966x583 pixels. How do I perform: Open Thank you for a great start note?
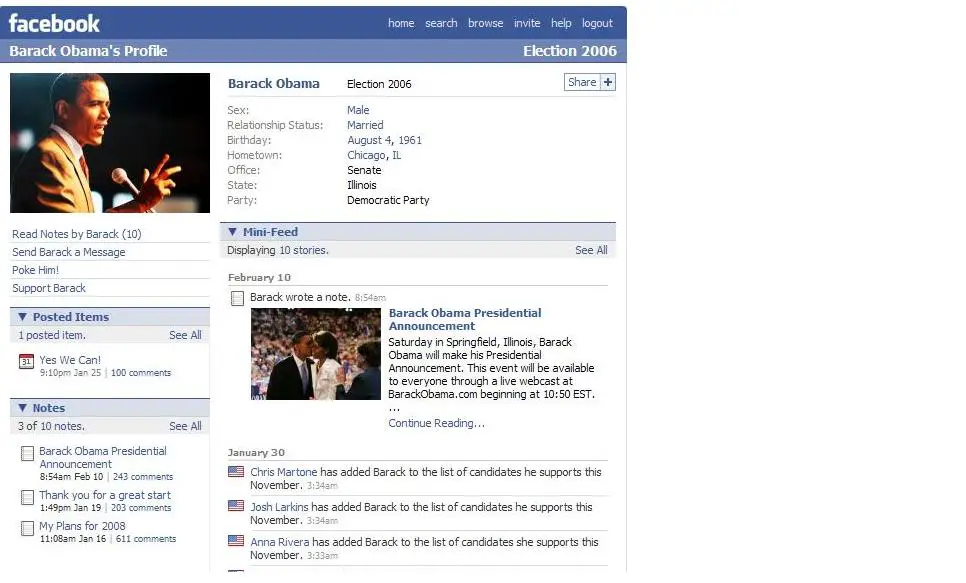pyautogui.click(x=105, y=495)
